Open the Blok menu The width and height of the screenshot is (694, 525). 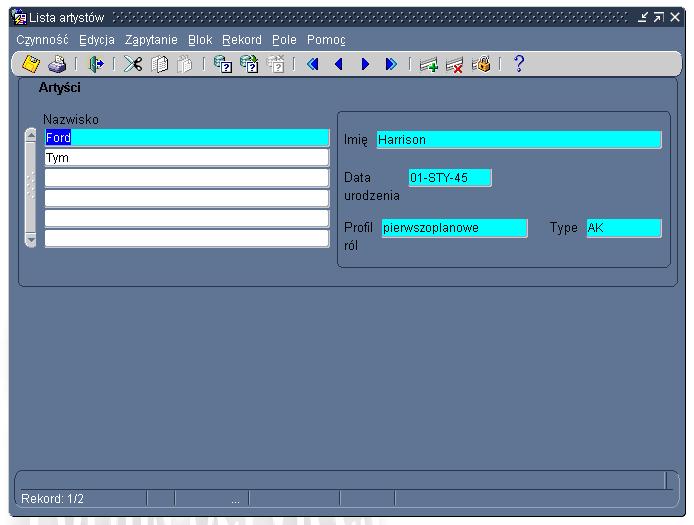coord(200,40)
